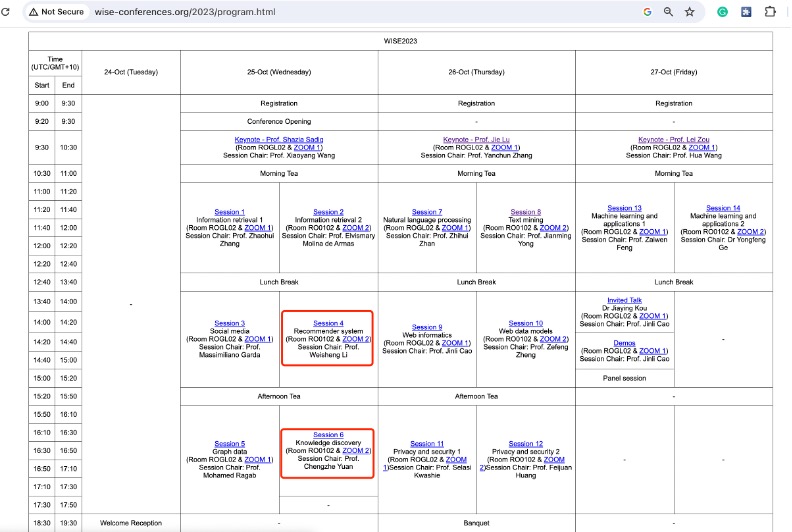Open Session 14 Machine learning link

[x=723, y=208]
